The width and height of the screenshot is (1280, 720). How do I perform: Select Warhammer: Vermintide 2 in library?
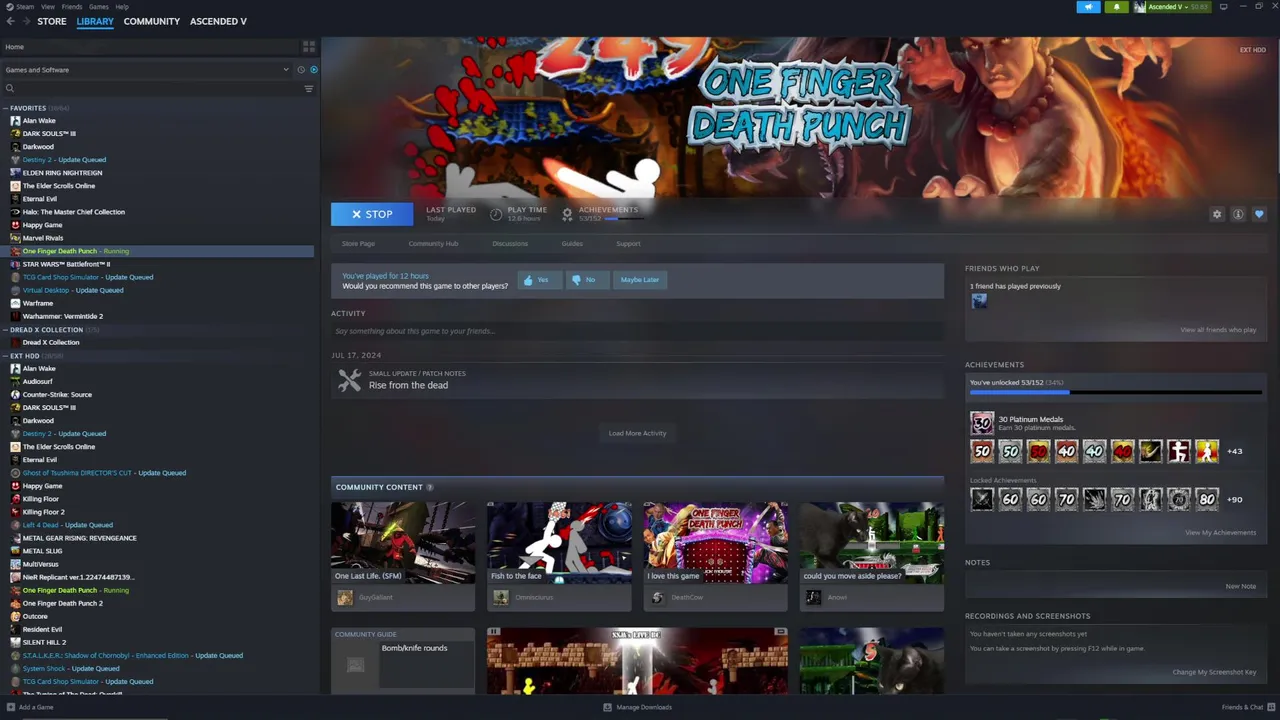tap(63, 316)
